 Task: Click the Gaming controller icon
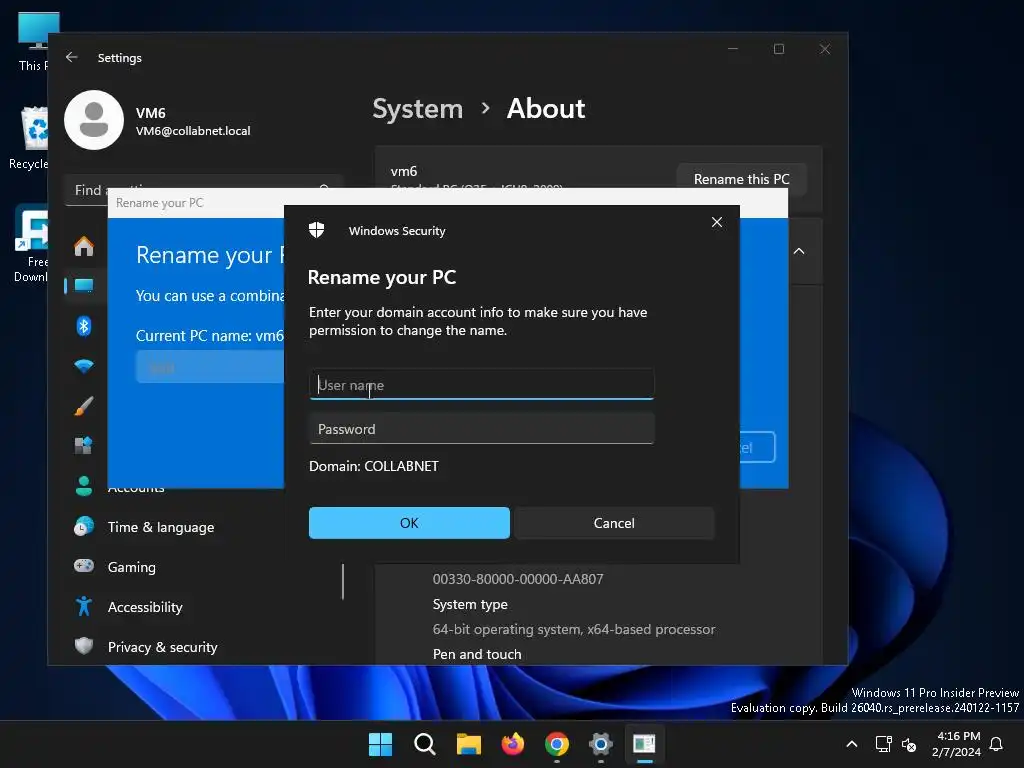84,566
